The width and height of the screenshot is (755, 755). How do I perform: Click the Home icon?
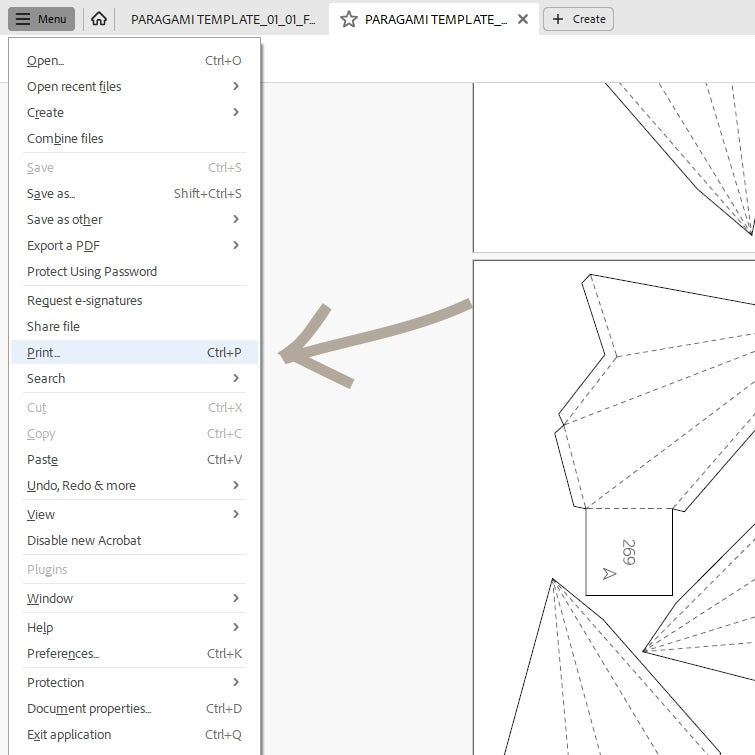click(99, 19)
